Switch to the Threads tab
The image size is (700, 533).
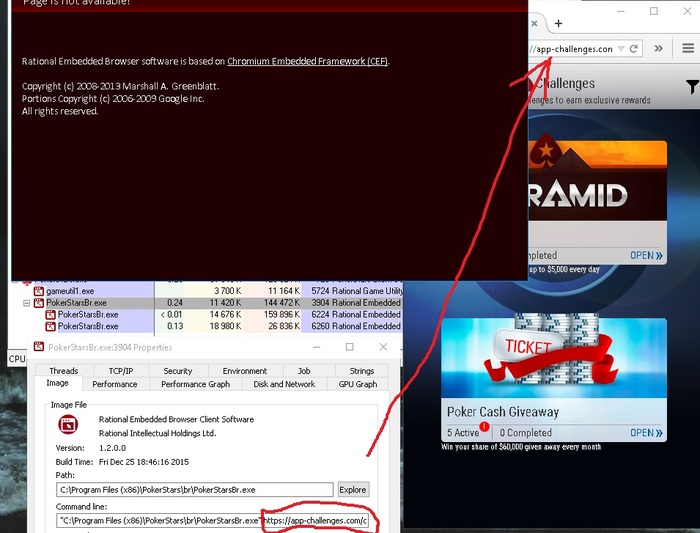click(x=64, y=371)
